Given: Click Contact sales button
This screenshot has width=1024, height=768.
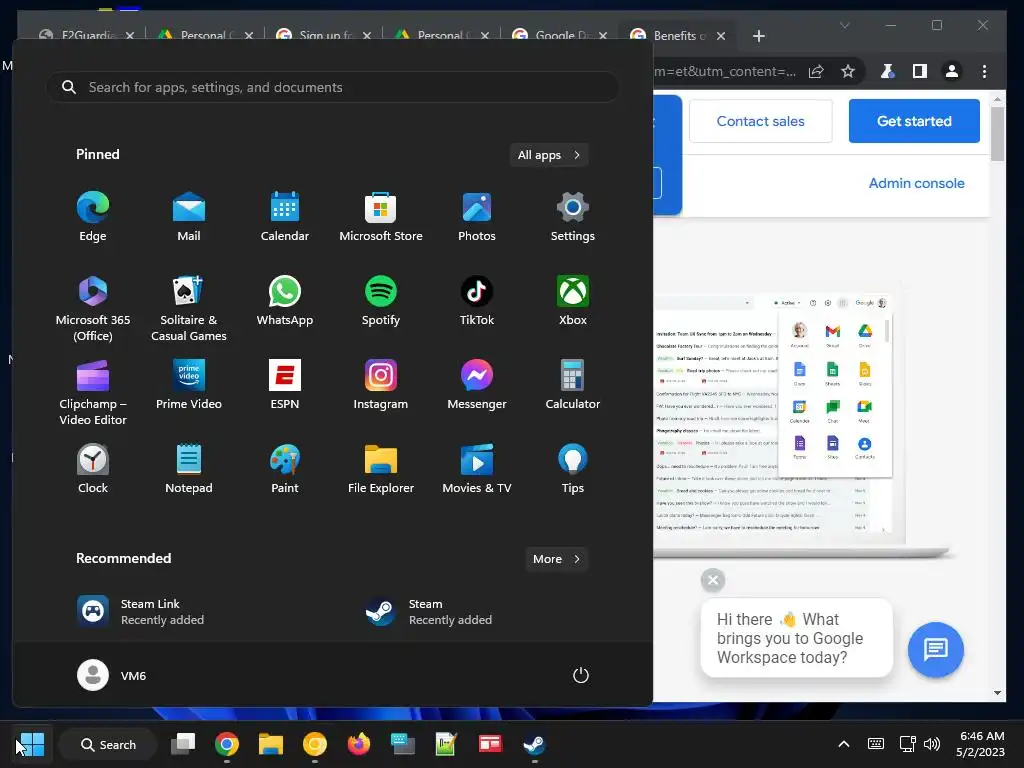Looking at the screenshot, I should tap(760, 121).
